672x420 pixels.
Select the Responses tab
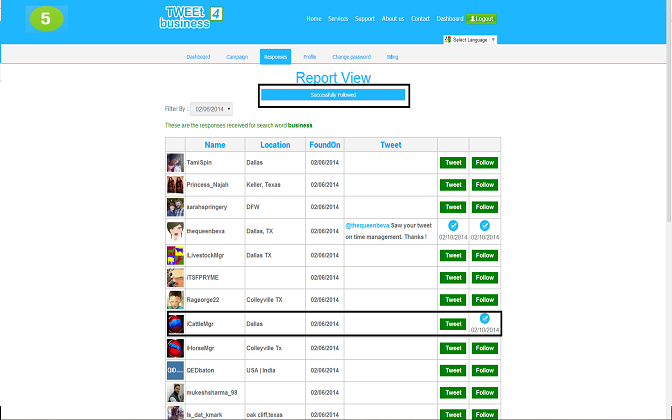276,57
